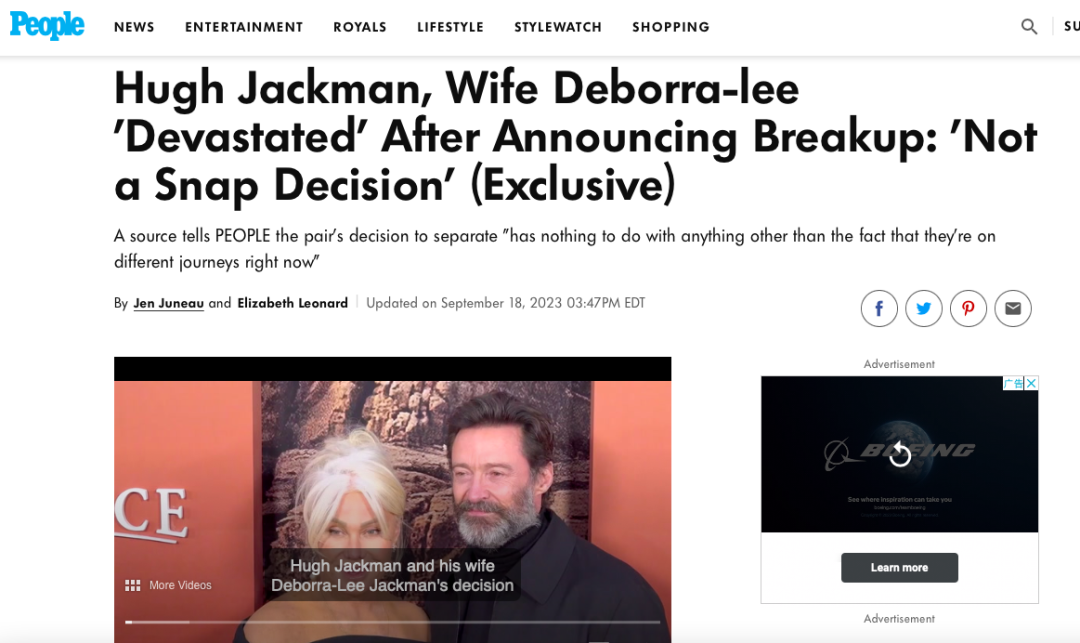Image resolution: width=1080 pixels, height=643 pixels.
Task: Seek along the video progress bar
Action: point(393,622)
